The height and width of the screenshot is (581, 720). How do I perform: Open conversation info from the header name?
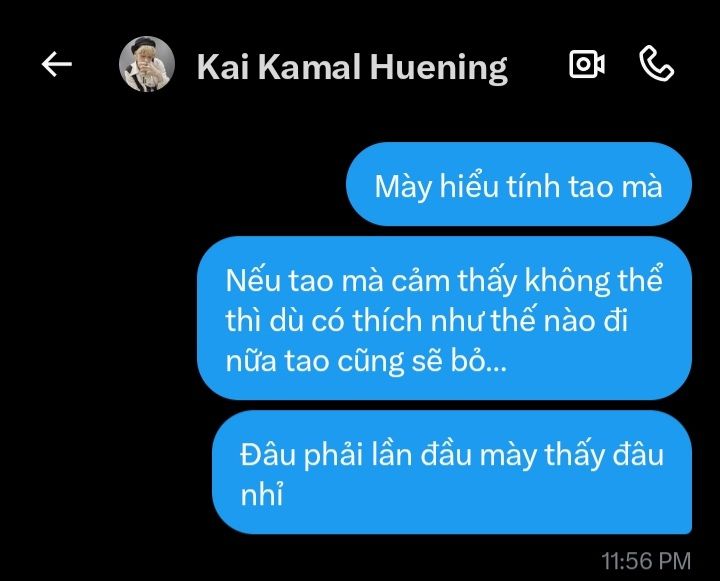coord(352,68)
